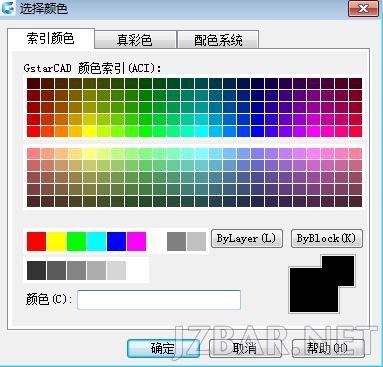This screenshot has height=367, width=383.
Task: Pick bright cyan in the upper ACI palette's bottom row
Action: pyautogui.click(x=202, y=131)
